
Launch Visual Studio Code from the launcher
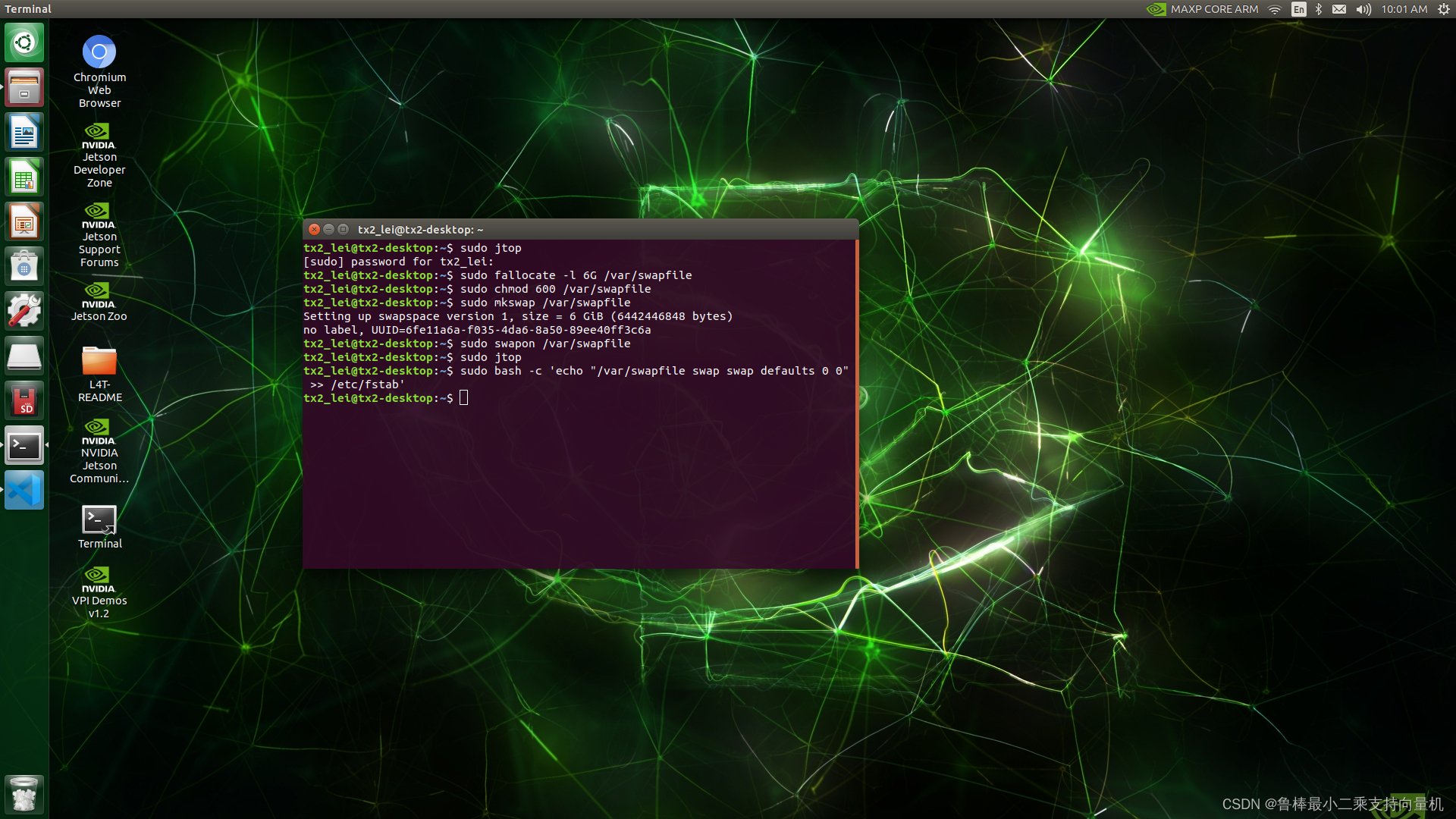tap(24, 490)
